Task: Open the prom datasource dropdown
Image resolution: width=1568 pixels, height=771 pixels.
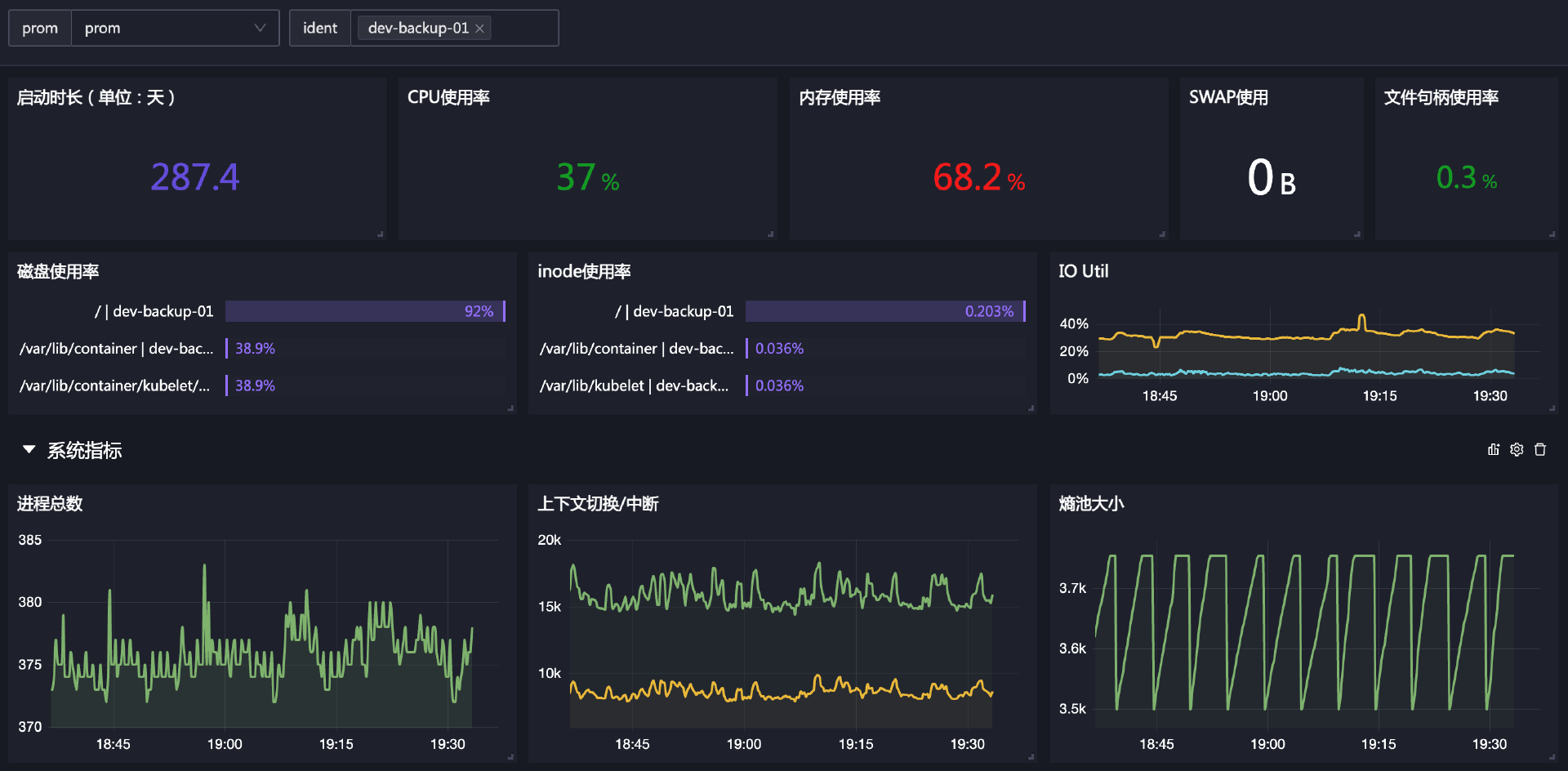Action: click(x=176, y=28)
